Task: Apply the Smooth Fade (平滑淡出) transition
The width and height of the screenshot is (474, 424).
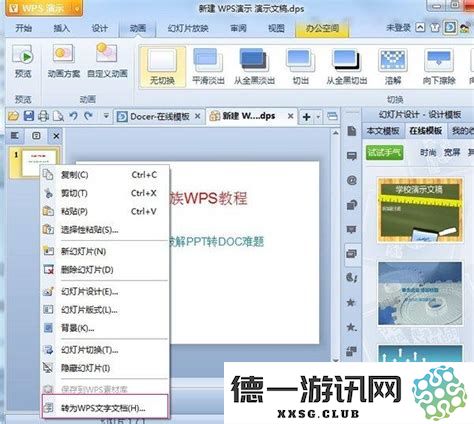Action: 208,67
